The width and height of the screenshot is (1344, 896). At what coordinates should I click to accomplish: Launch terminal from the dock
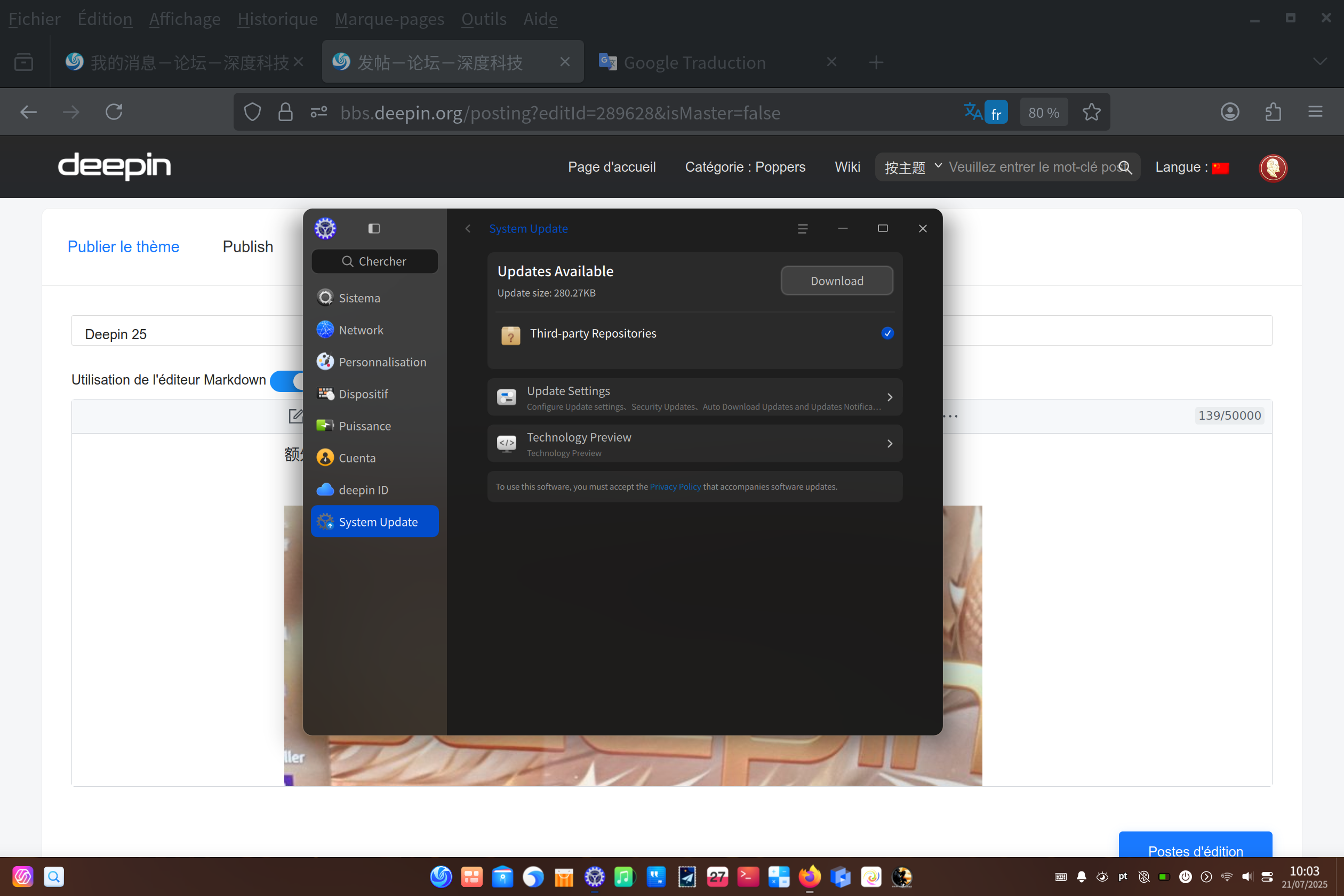[748, 877]
